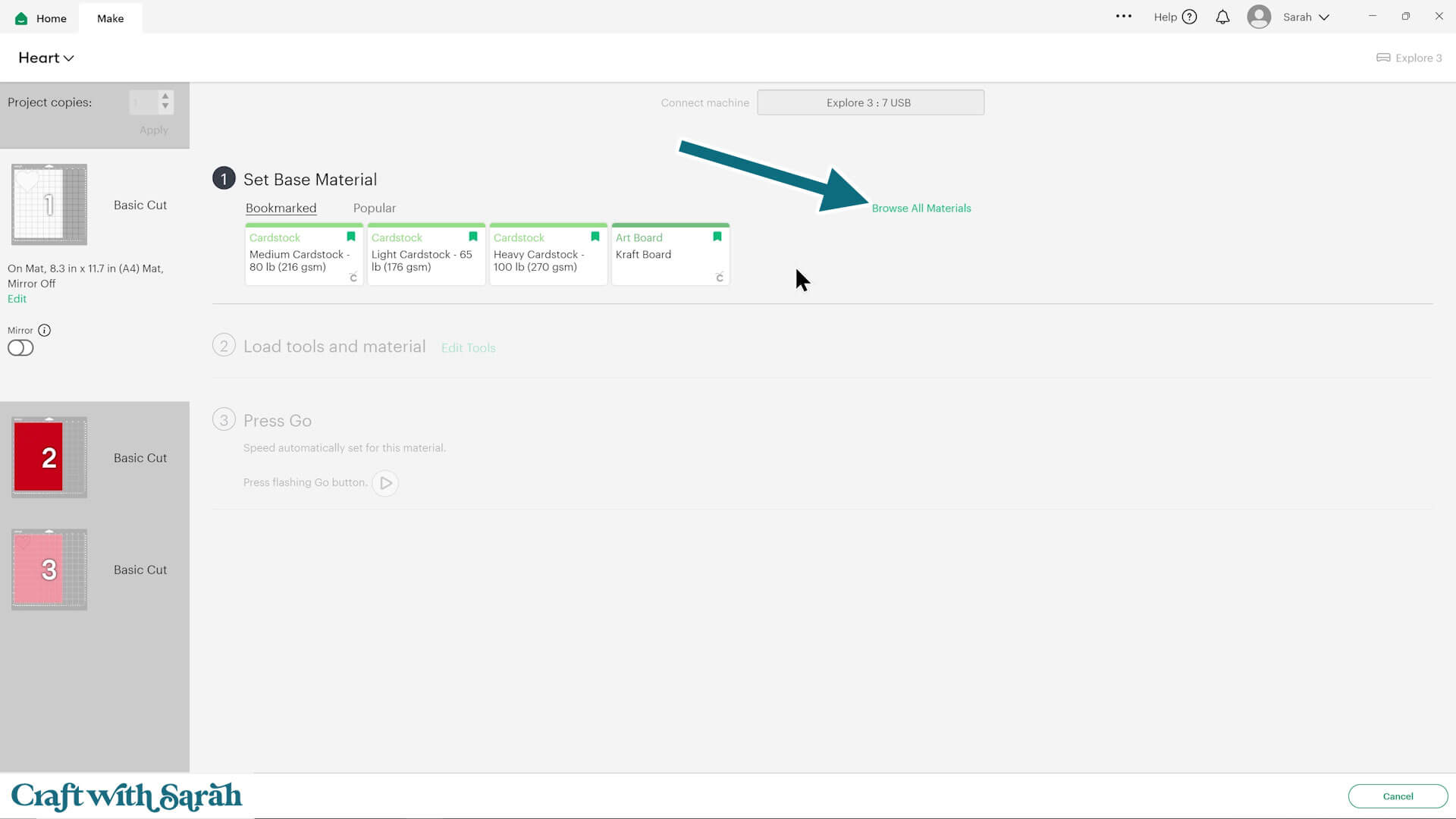
Task: Open the notifications bell
Action: (x=1222, y=17)
